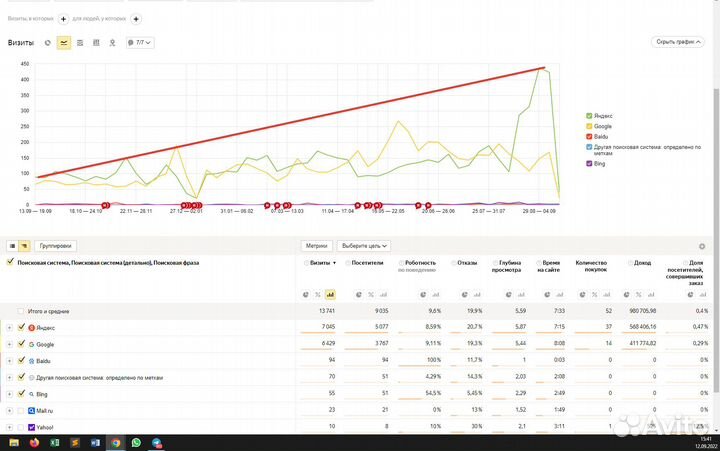This screenshot has height=451, width=720.
Task: Sort by Время на сайте column header
Action: coord(551,266)
